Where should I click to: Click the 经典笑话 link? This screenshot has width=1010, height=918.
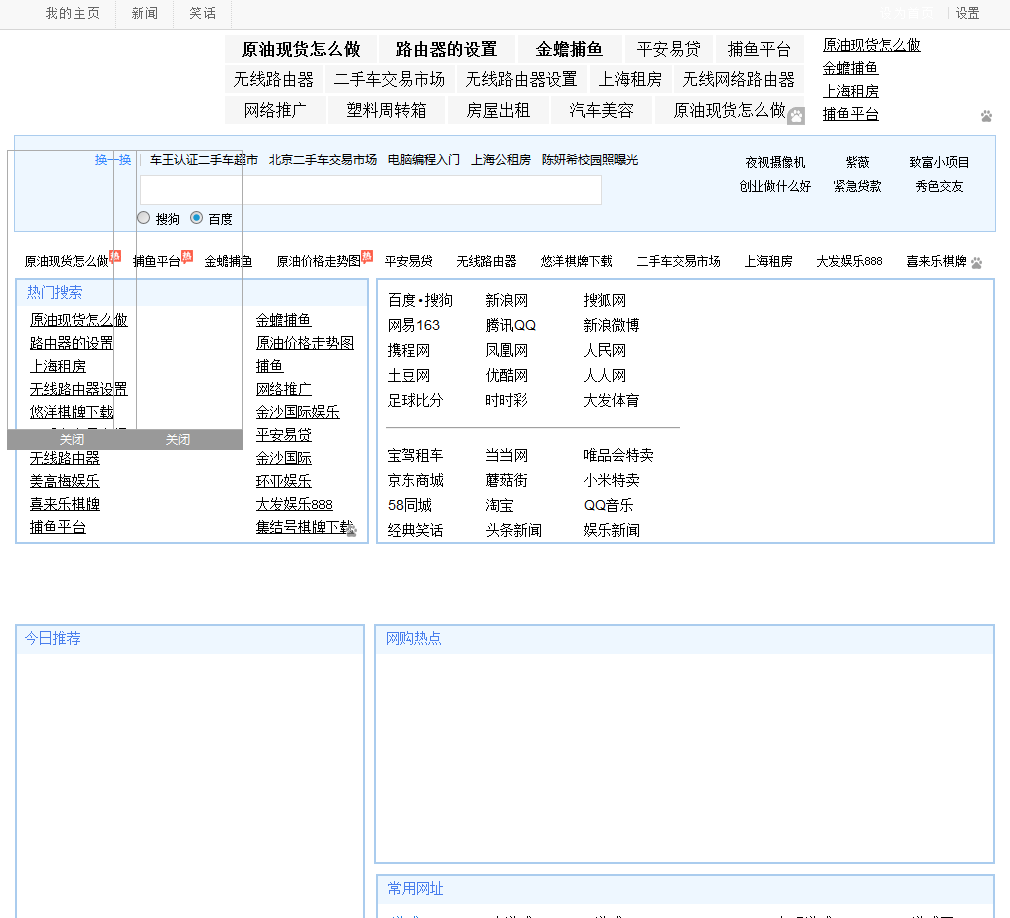415,531
